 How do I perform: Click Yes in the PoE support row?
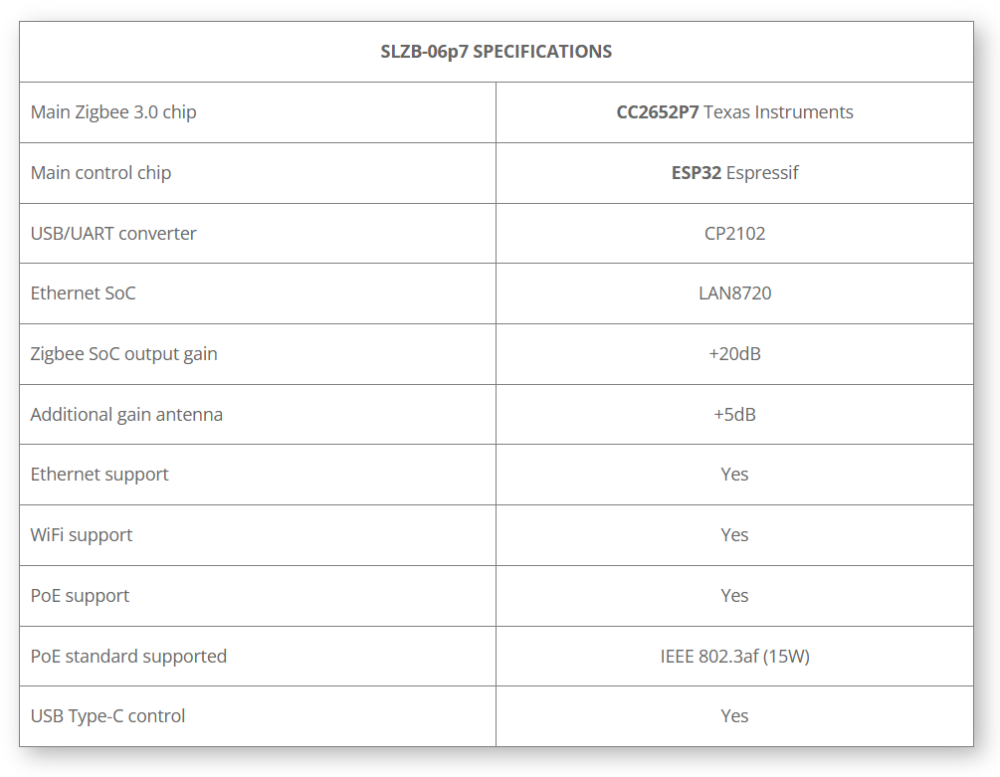pyautogui.click(x=734, y=596)
